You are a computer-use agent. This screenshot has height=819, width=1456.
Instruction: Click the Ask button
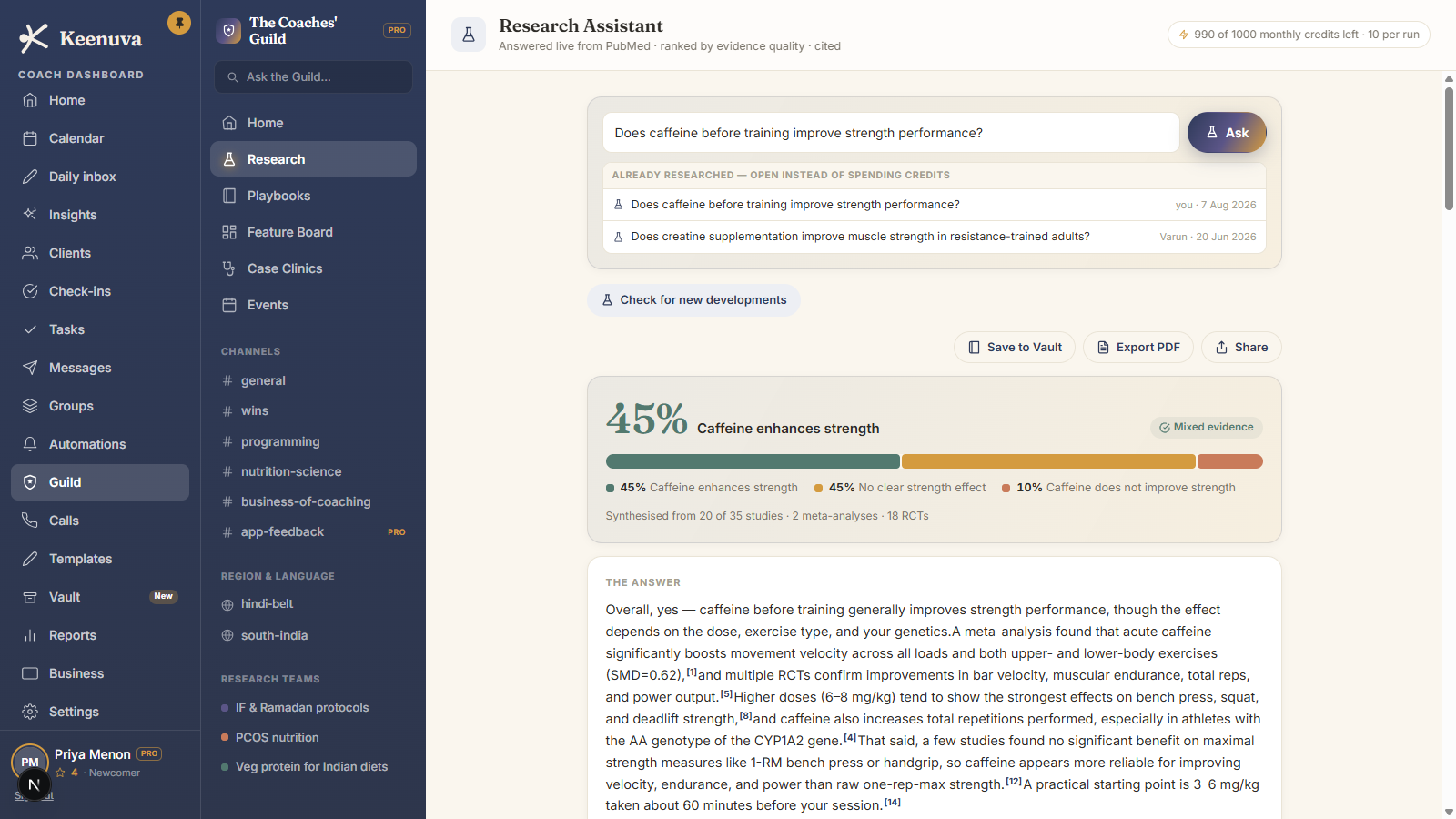coord(1227,133)
